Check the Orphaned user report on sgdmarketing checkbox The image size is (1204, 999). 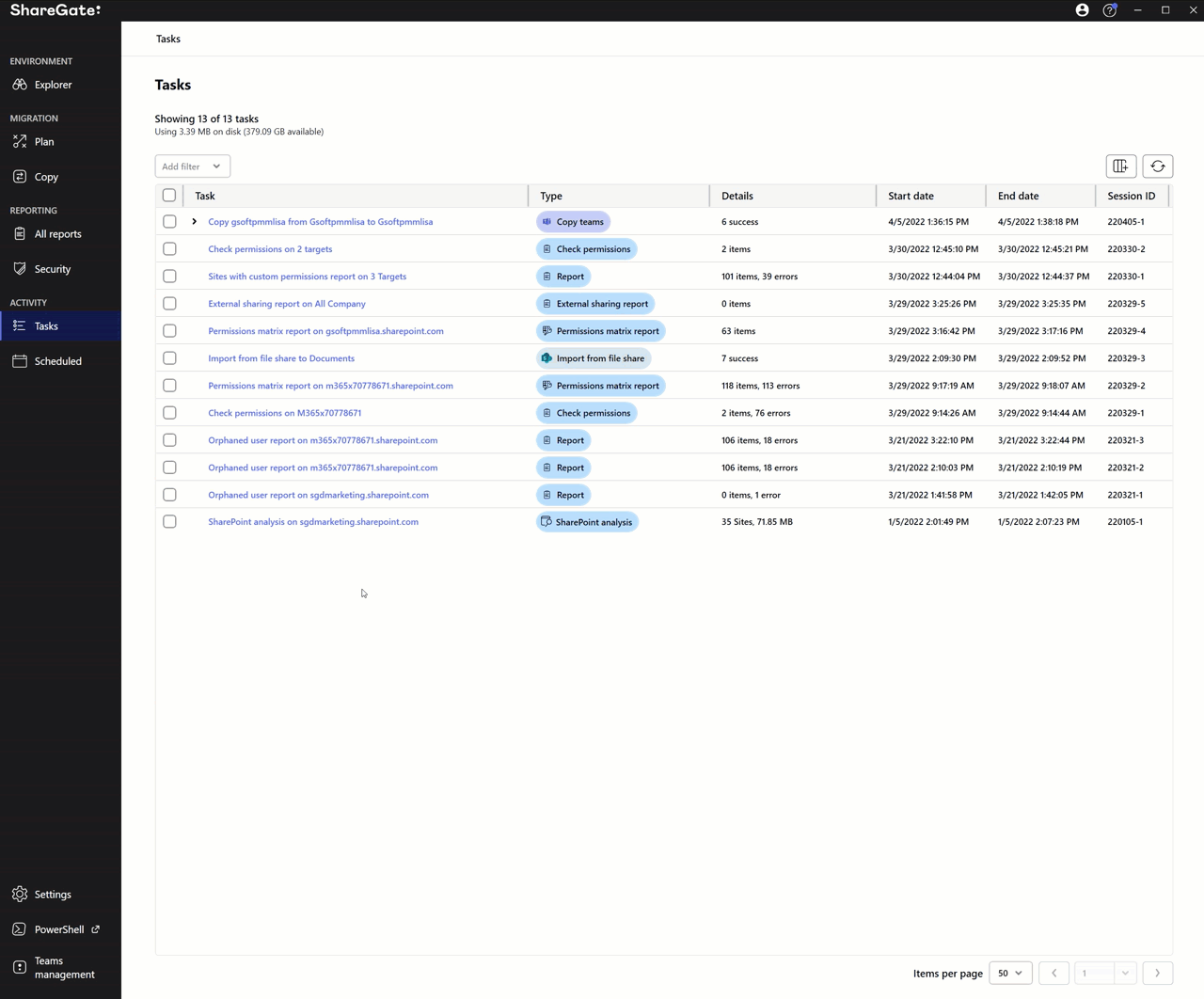pyautogui.click(x=169, y=495)
